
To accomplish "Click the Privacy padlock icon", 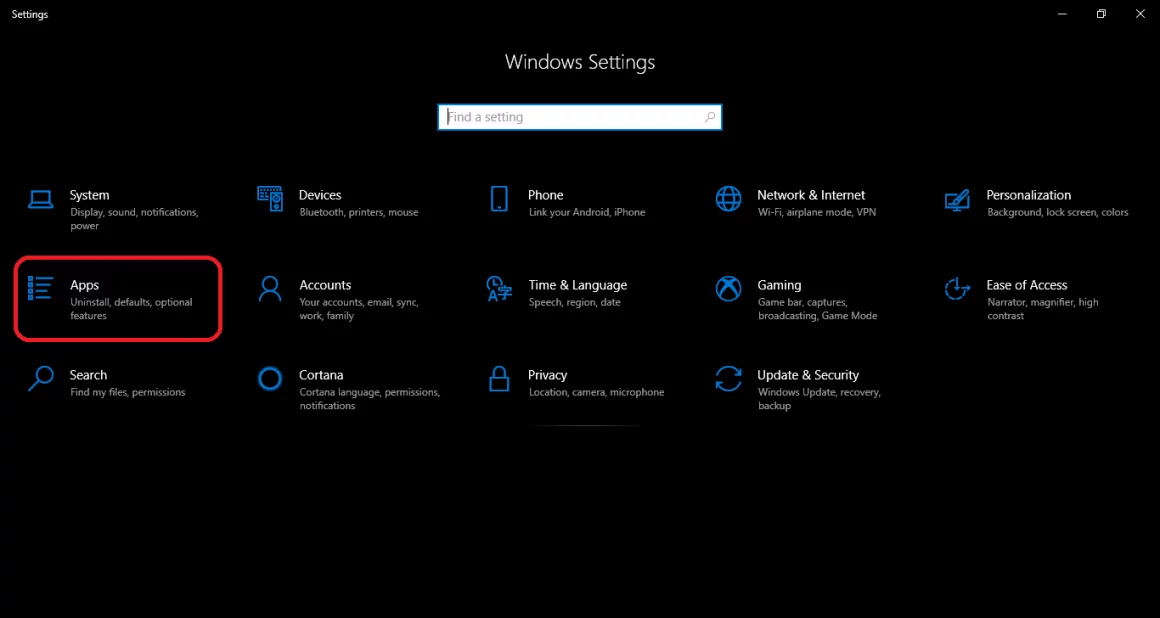I will [x=499, y=378].
